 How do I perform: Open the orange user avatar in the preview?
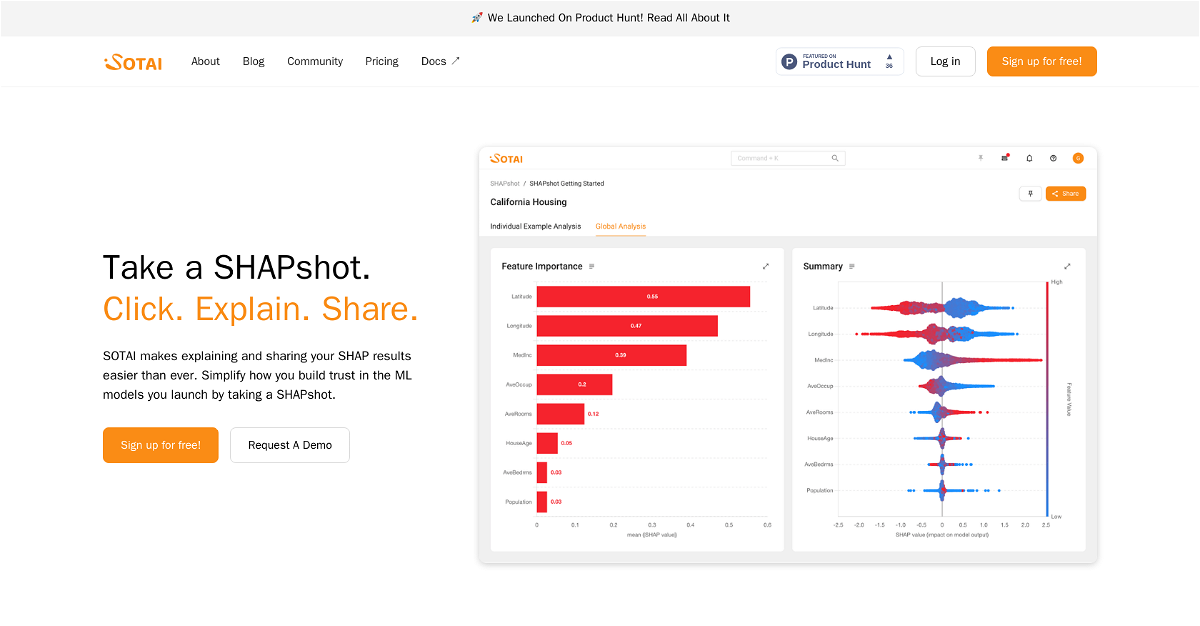[x=1078, y=158]
